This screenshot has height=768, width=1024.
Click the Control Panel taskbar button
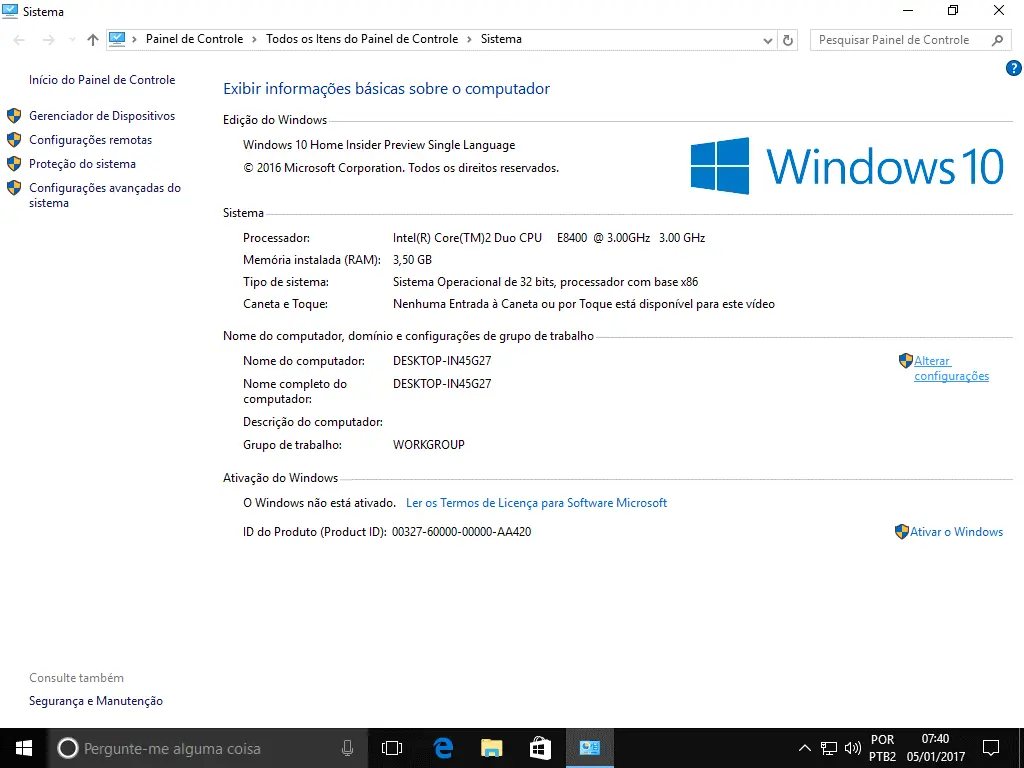coord(590,748)
